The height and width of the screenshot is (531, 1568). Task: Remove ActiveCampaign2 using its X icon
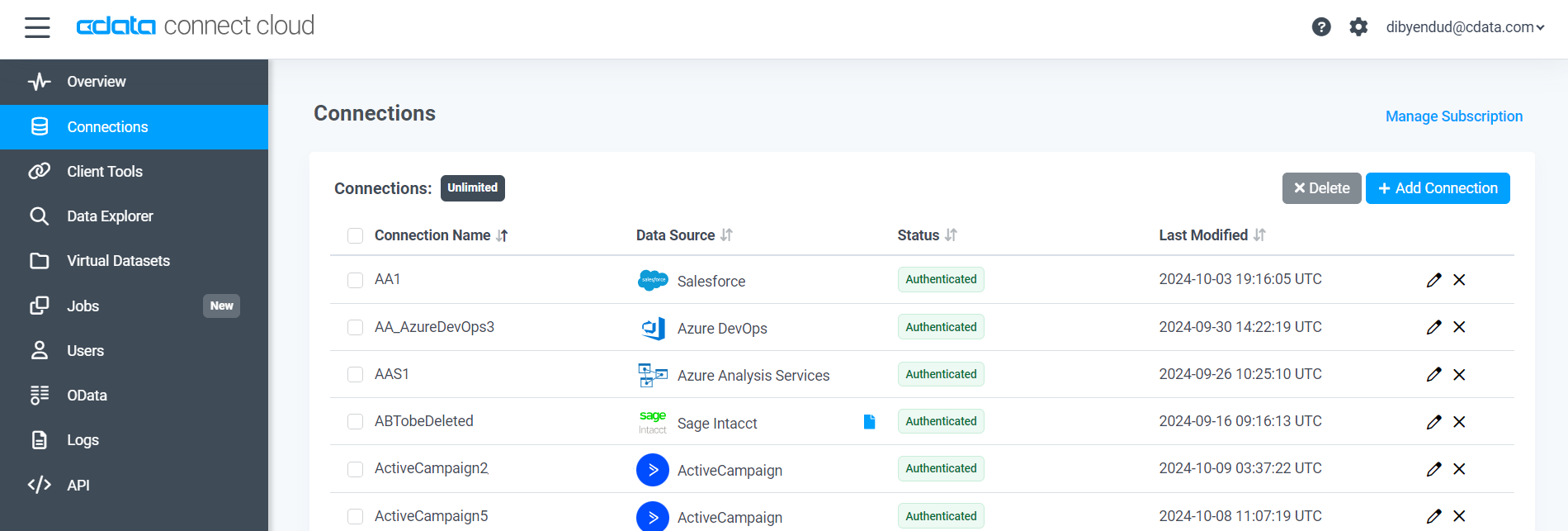1459,469
